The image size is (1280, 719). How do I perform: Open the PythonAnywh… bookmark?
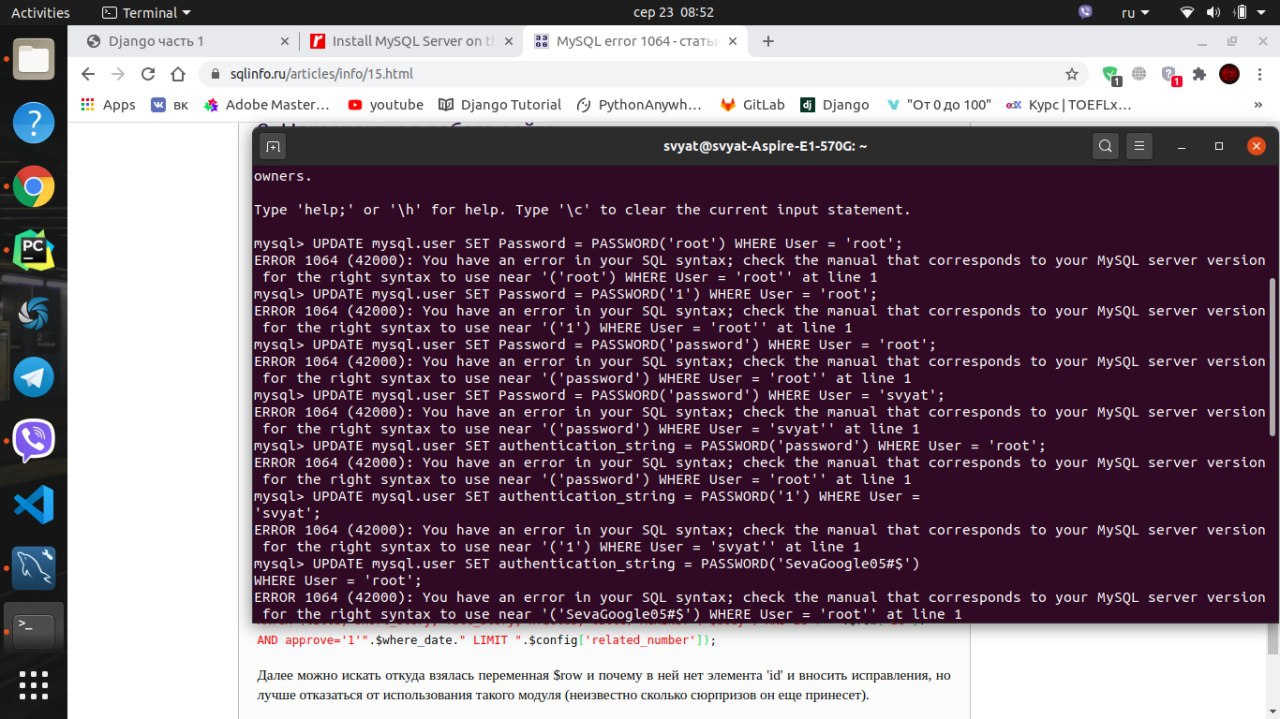(639, 104)
